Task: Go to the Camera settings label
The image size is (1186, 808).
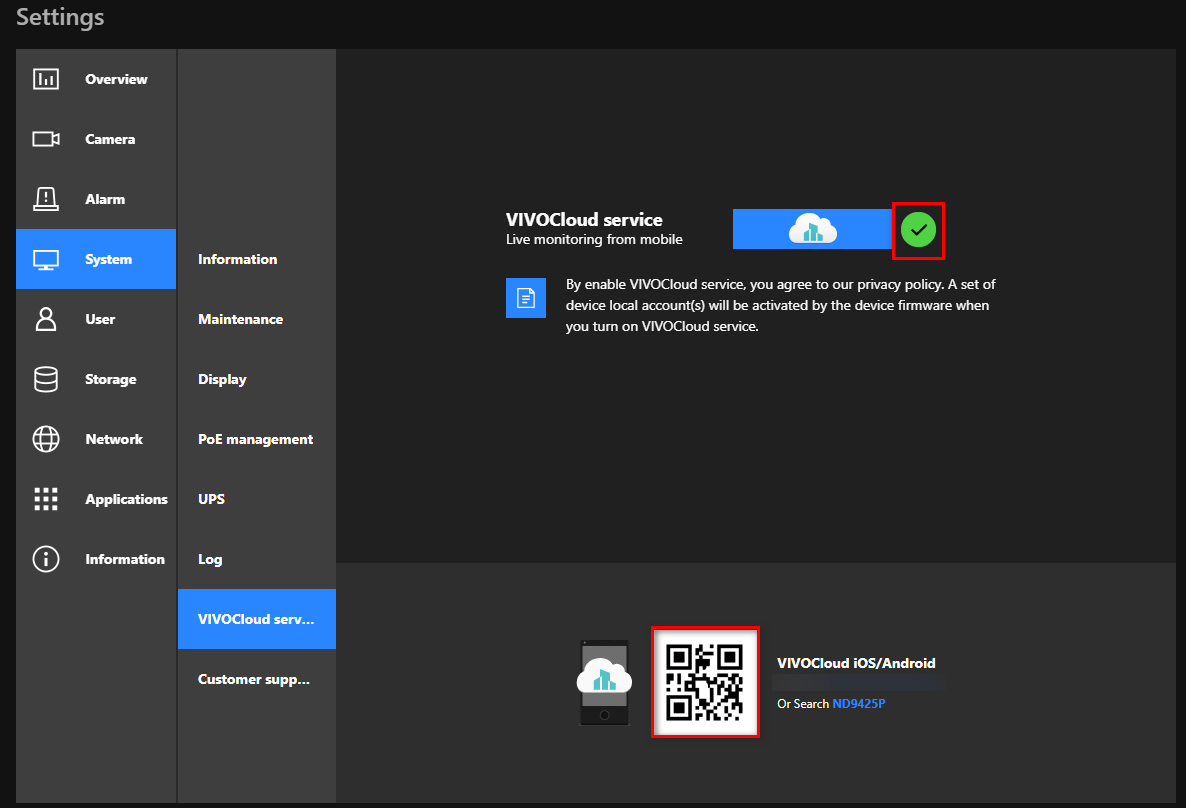Action: (110, 139)
